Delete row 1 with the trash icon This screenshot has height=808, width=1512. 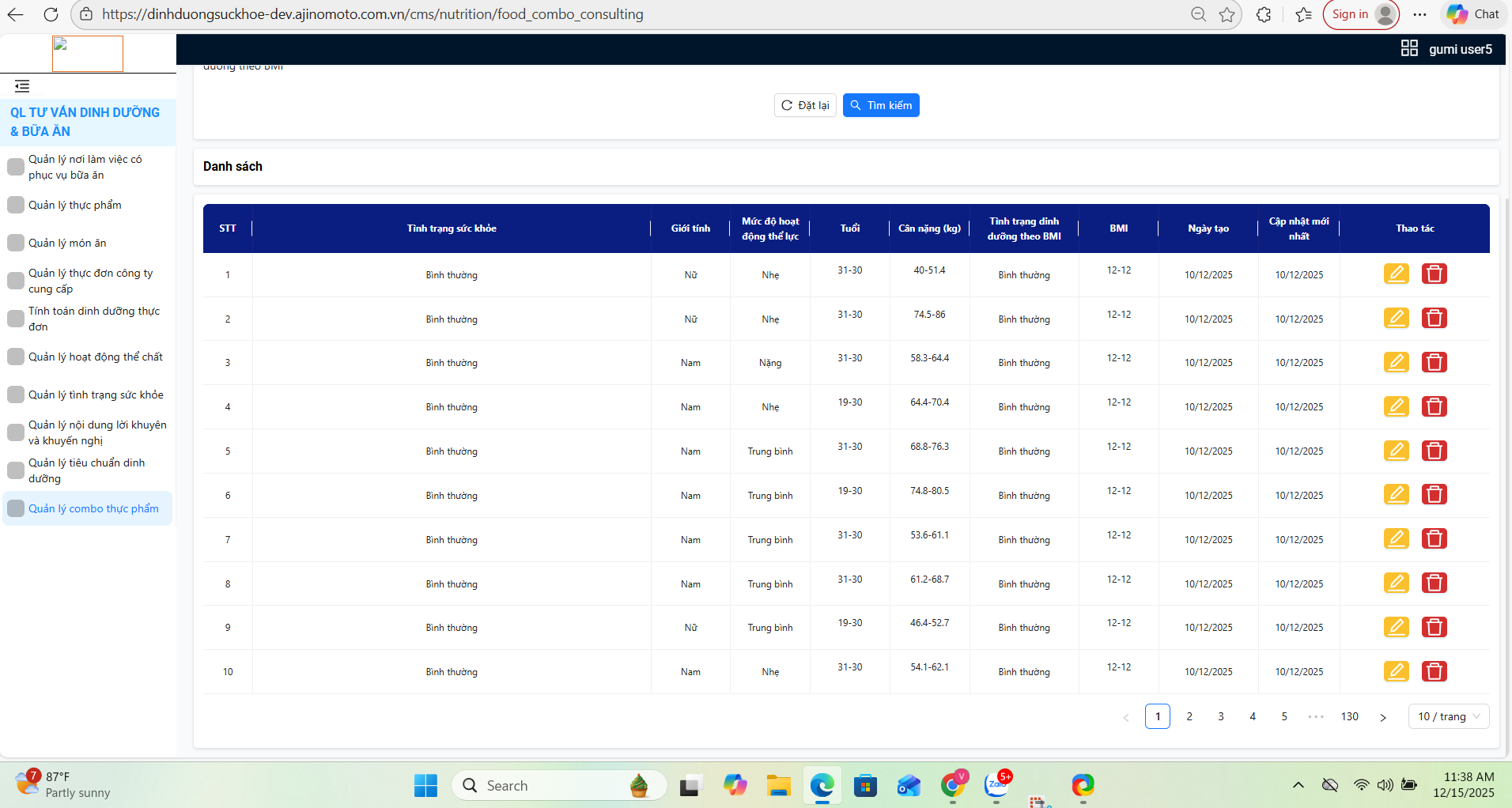[1434, 274]
